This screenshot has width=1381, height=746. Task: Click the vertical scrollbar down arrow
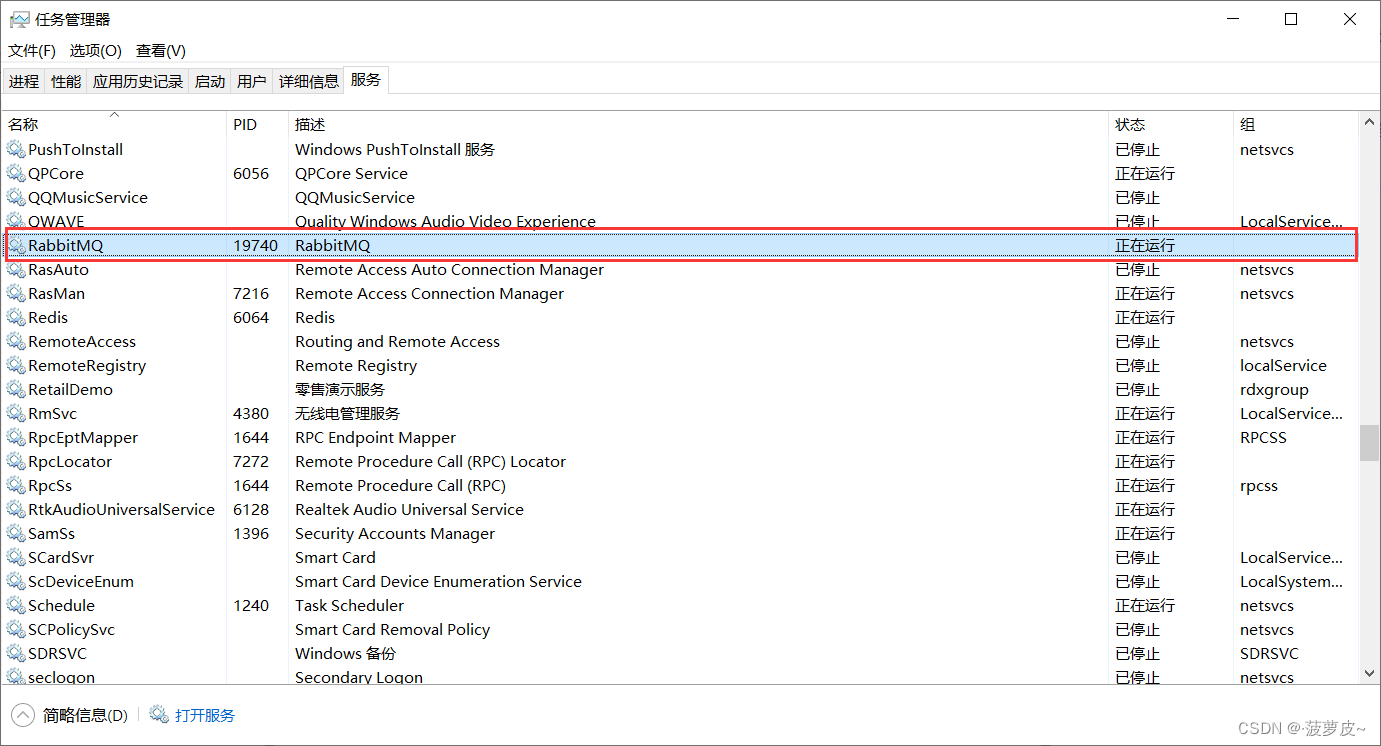1369,675
